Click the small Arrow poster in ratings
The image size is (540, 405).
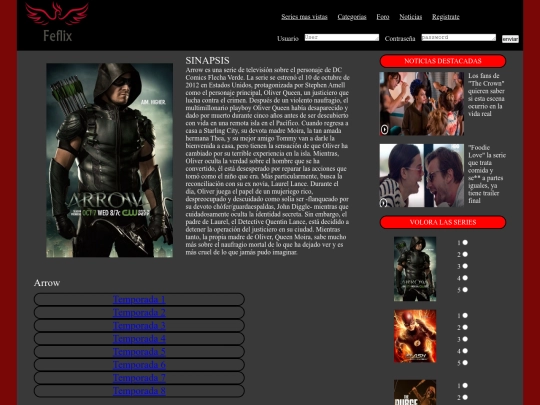coord(415,269)
